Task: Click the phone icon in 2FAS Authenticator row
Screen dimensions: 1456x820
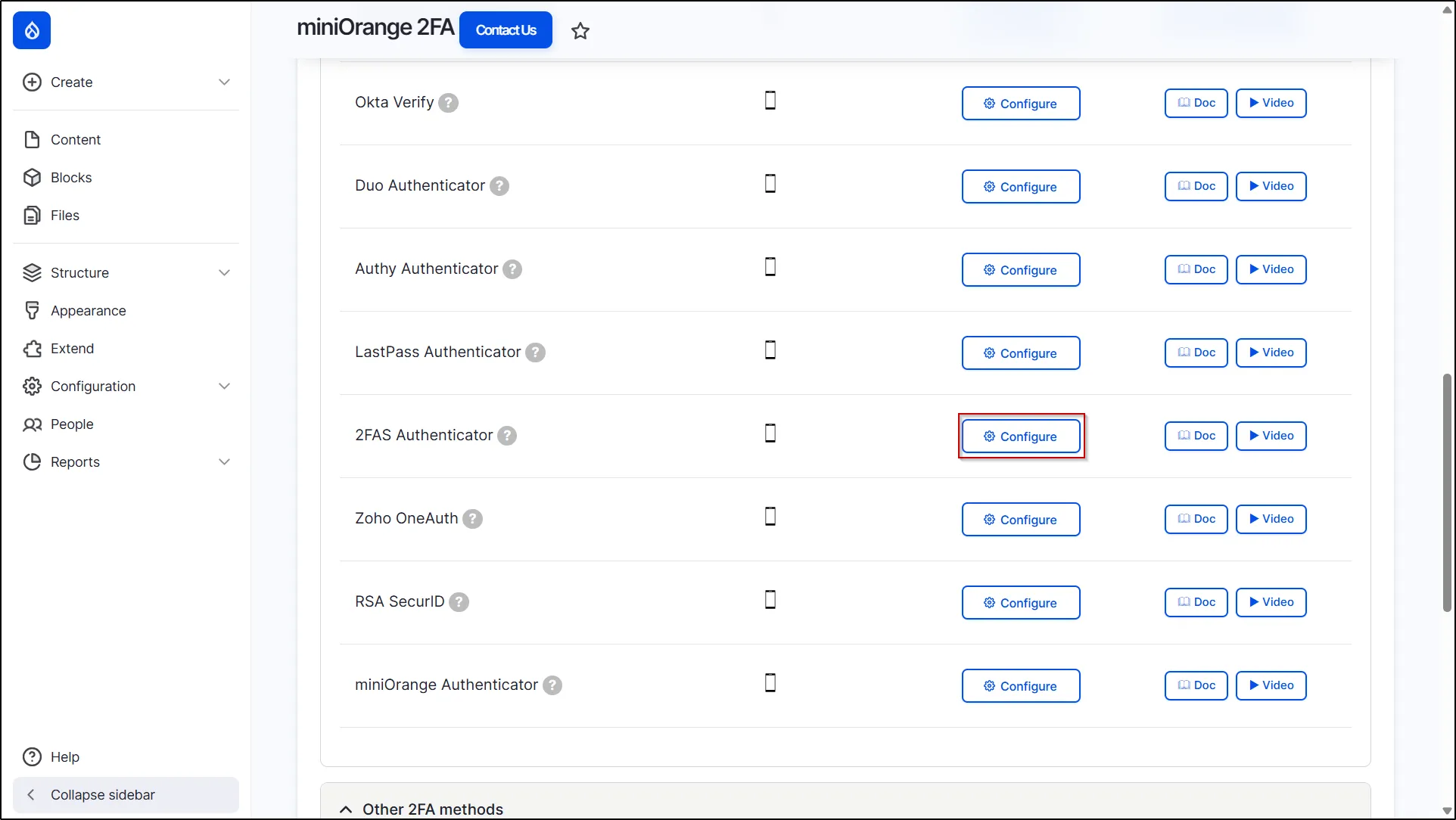Action: tap(770, 433)
